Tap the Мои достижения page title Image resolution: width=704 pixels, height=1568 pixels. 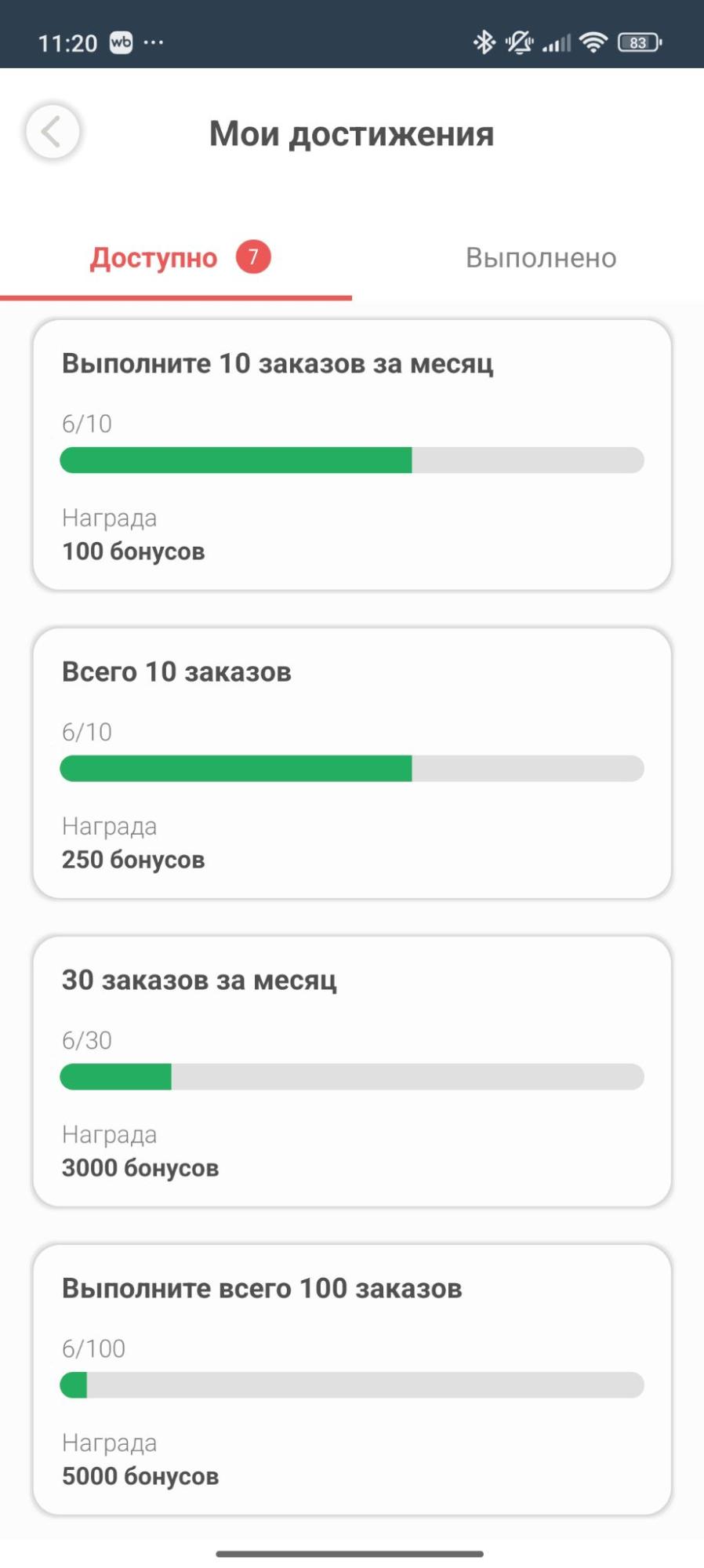coord(352,134)
